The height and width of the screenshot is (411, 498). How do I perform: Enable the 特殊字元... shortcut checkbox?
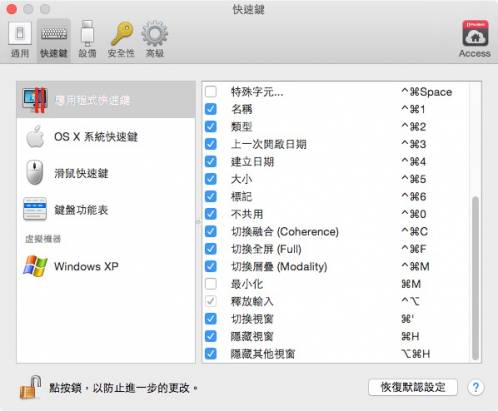click(x=211, y=91)
